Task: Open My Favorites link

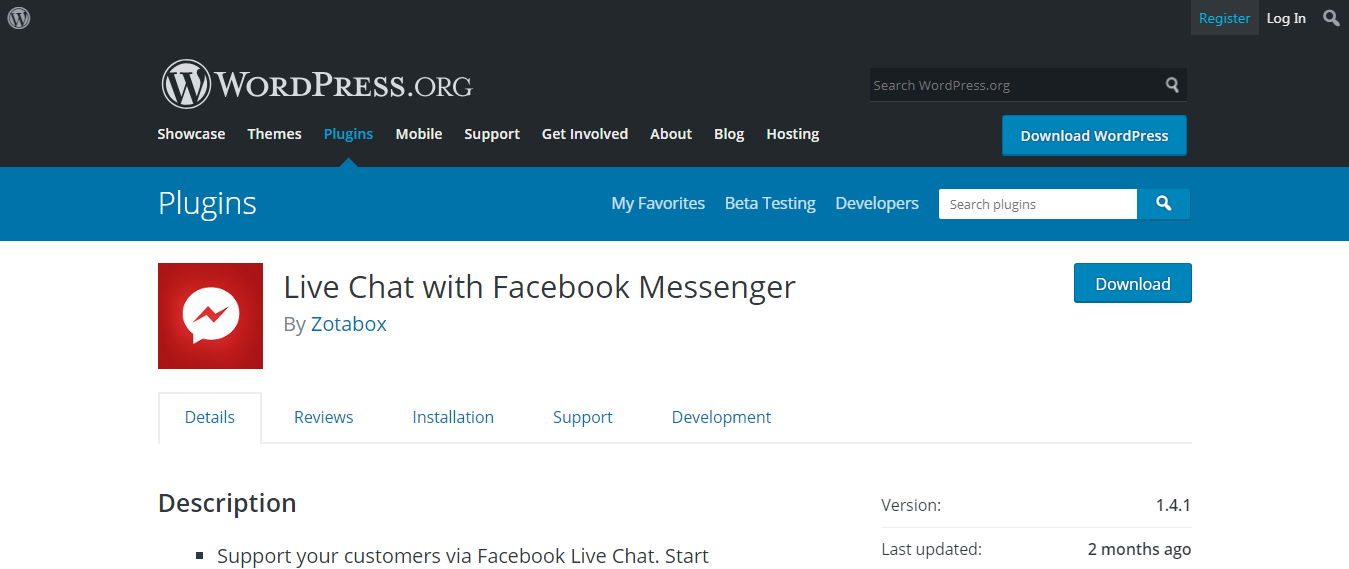Action: (x=658, y=203)
